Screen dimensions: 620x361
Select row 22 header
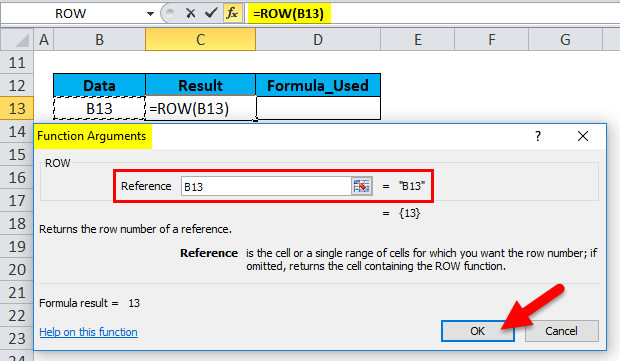(x=17, y=316)
